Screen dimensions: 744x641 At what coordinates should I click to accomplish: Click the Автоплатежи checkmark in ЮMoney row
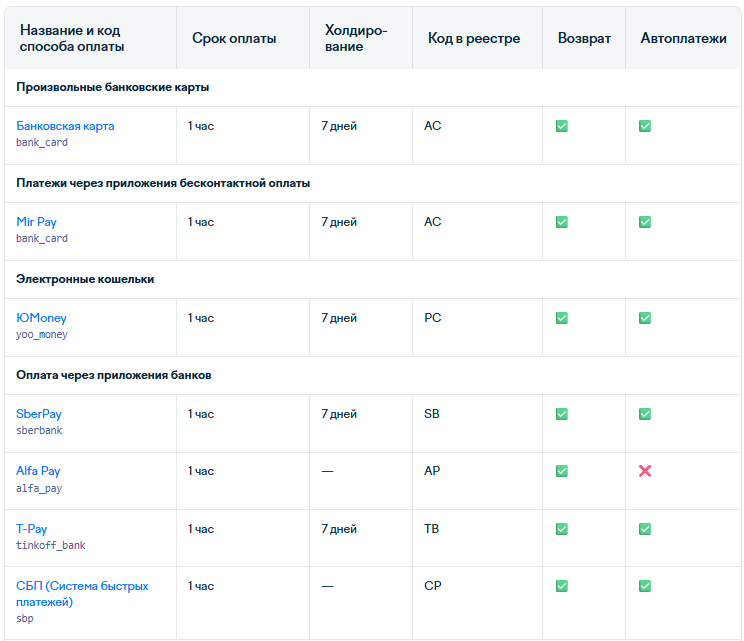645,318
